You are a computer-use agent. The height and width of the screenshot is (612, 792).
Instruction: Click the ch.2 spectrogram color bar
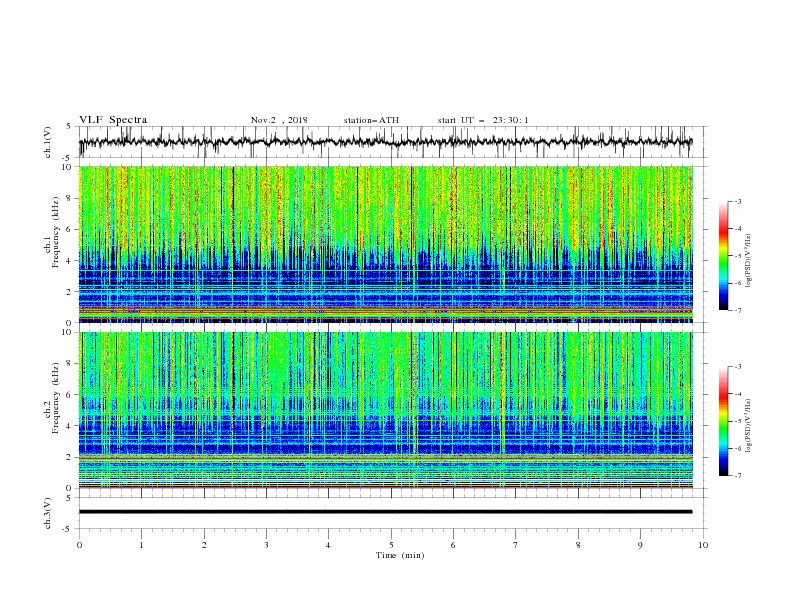click(x=724, y=421)
